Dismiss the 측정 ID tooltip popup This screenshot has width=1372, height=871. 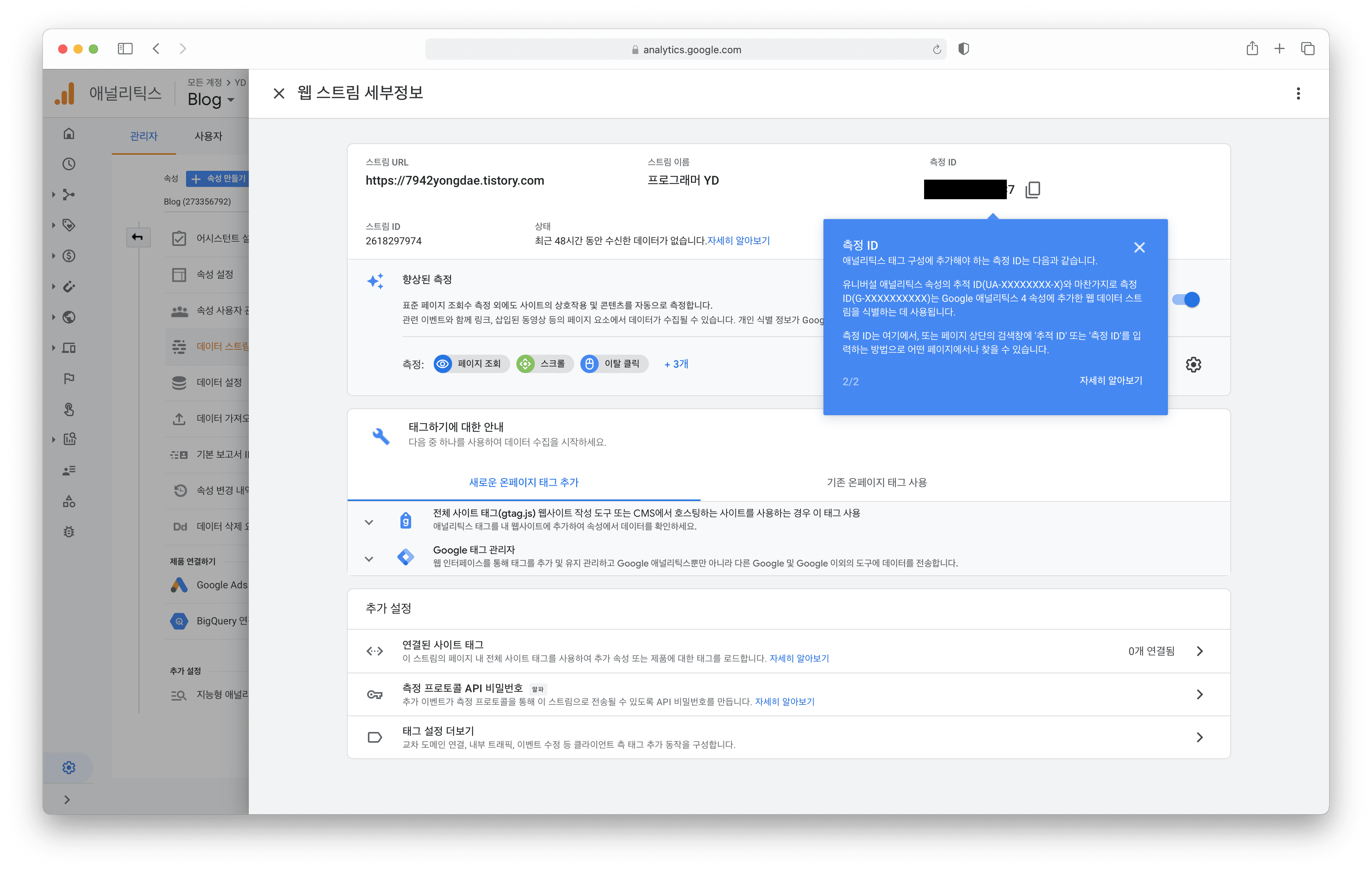coord(1139,247)
